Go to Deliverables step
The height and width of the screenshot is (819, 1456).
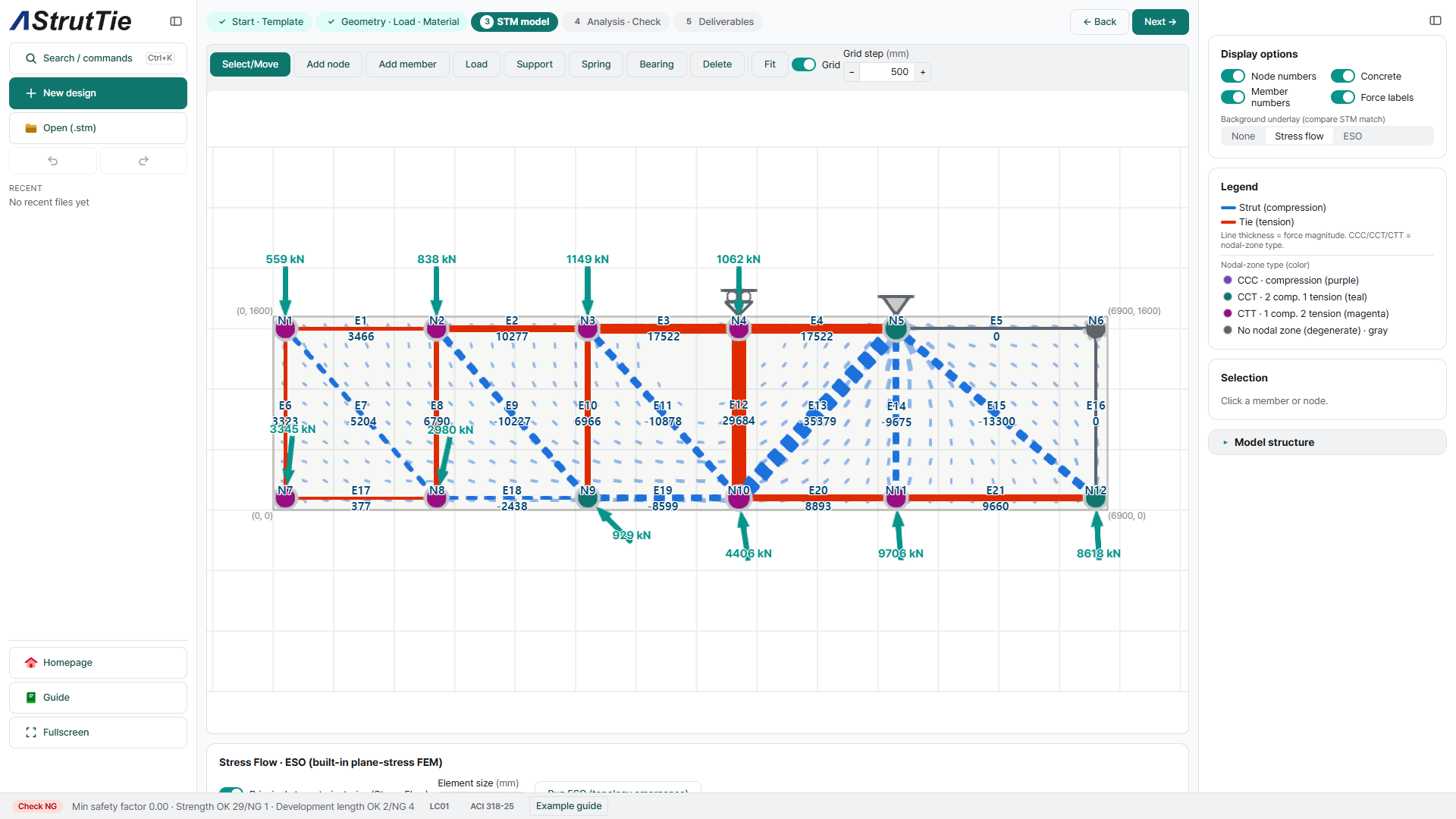718,22
